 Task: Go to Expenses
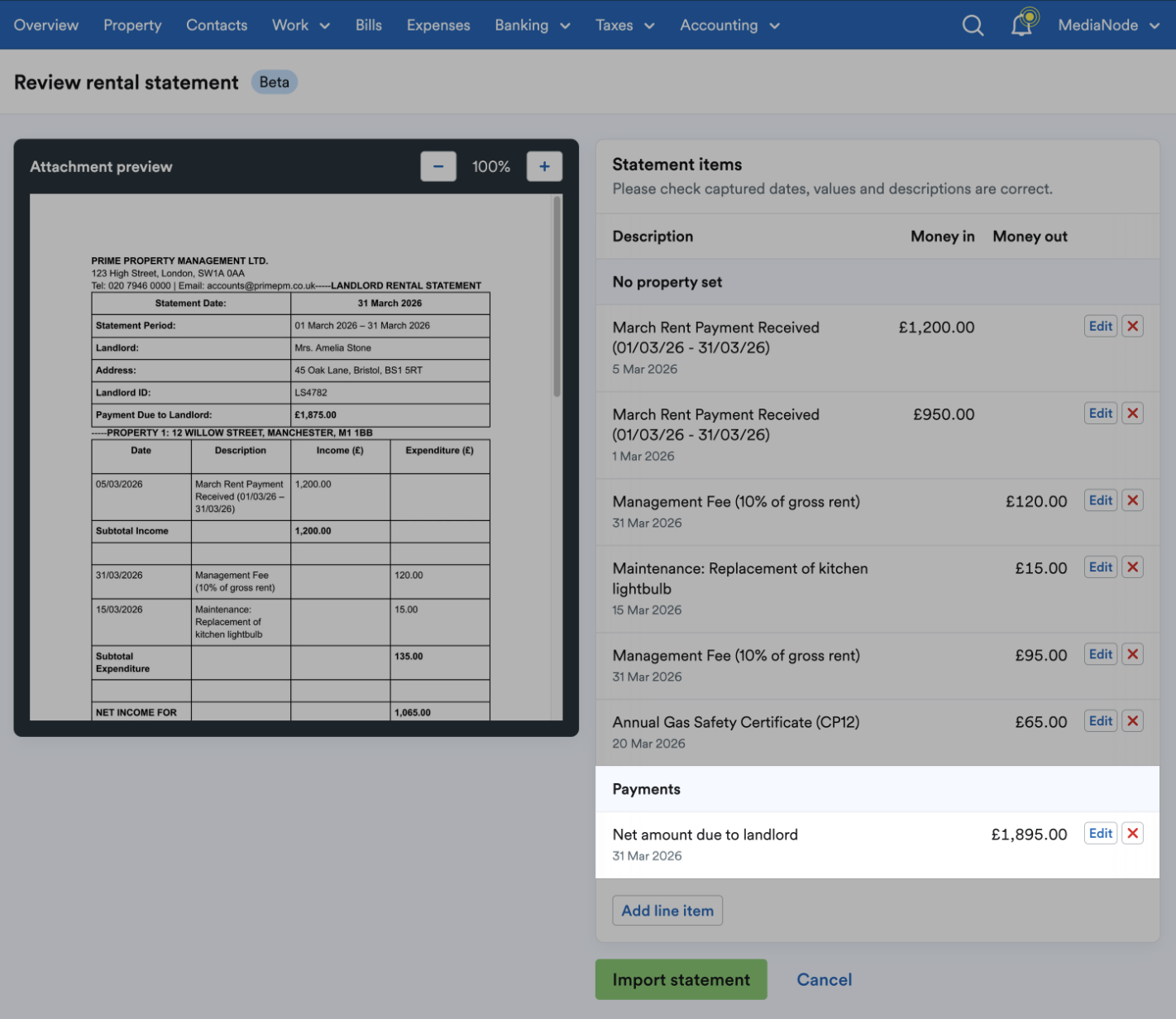click(438, 26)
